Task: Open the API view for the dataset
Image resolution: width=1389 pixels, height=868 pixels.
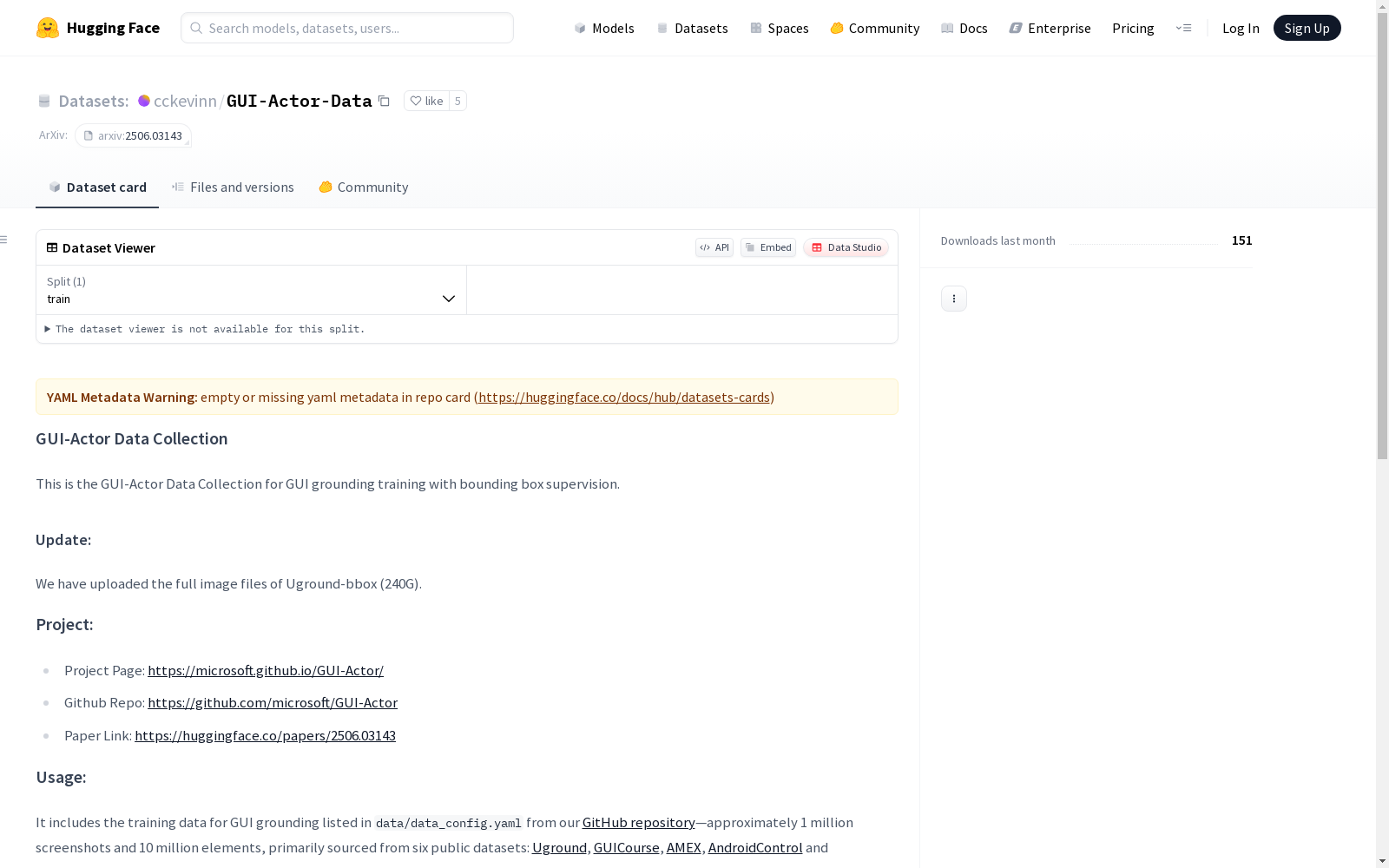Action: pyautogui.click(x=714, y=247)
